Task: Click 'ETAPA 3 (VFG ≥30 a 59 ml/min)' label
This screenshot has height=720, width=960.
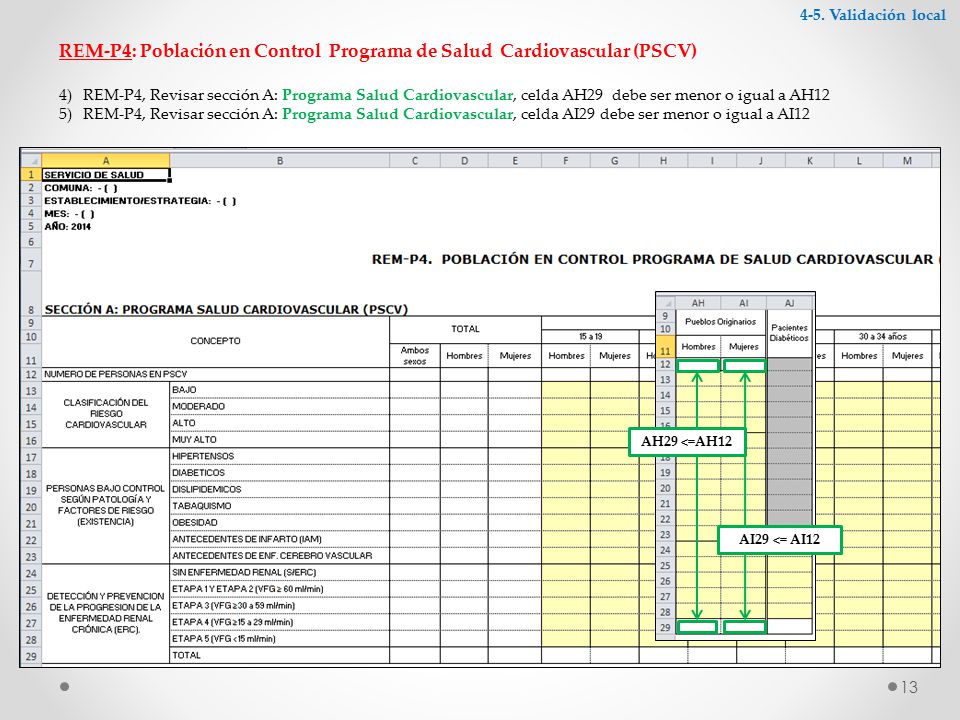Action: pyautogui.click(x=280, y=606)
